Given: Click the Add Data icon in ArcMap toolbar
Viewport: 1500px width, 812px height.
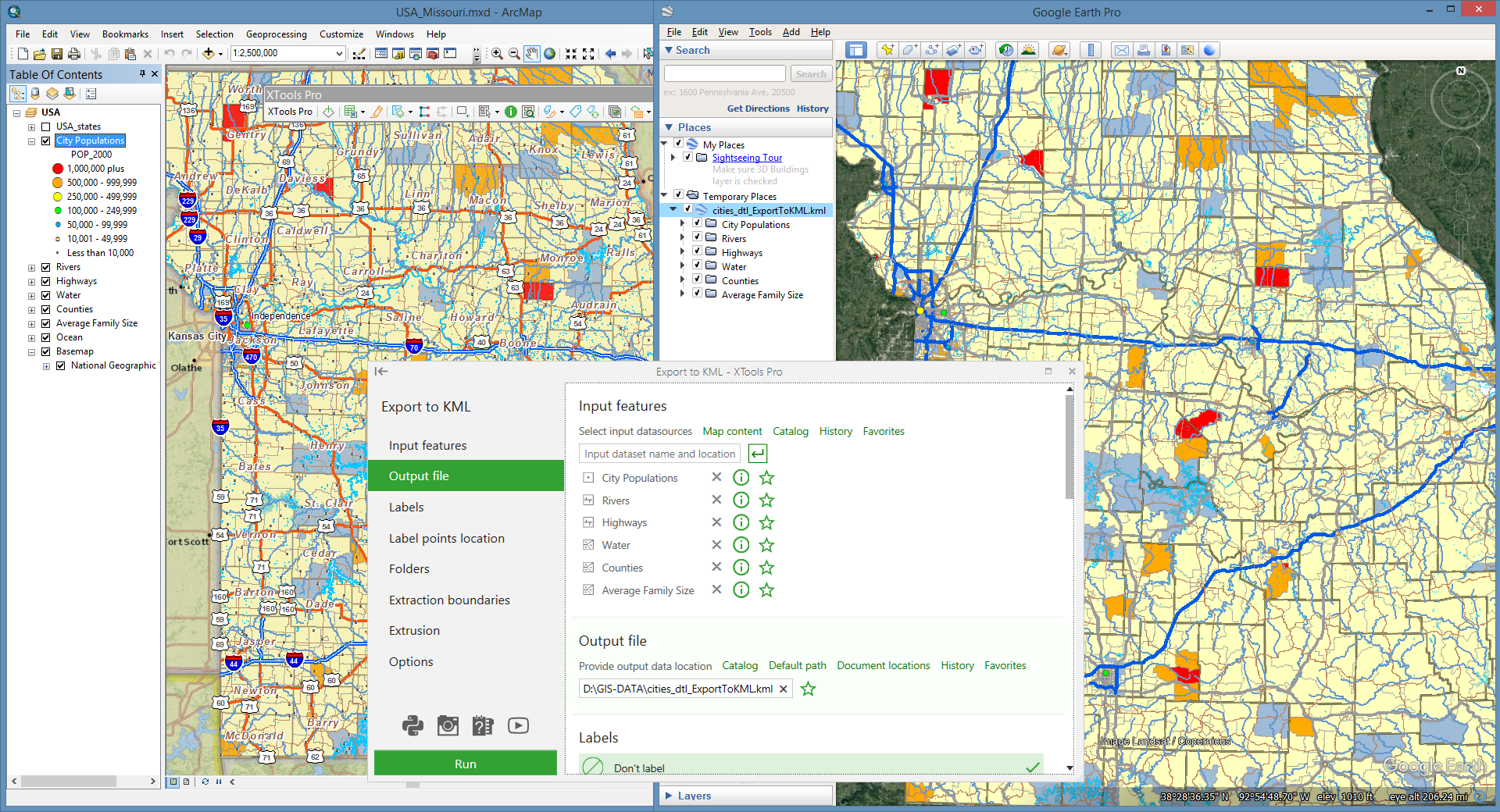Looking at the screenshot, I should click(208, 53).
